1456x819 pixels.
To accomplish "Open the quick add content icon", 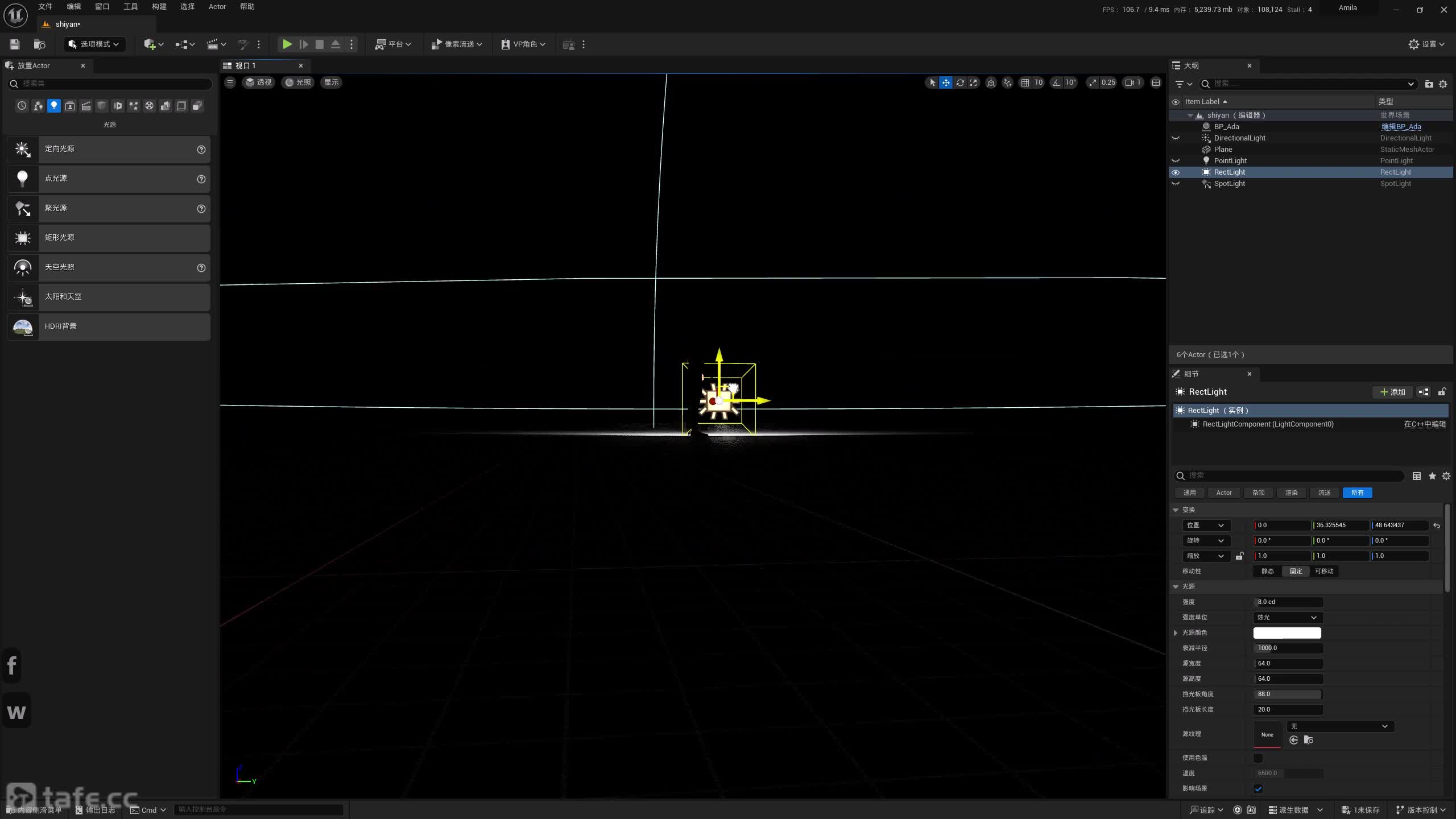I will click(x=154, y=44).
